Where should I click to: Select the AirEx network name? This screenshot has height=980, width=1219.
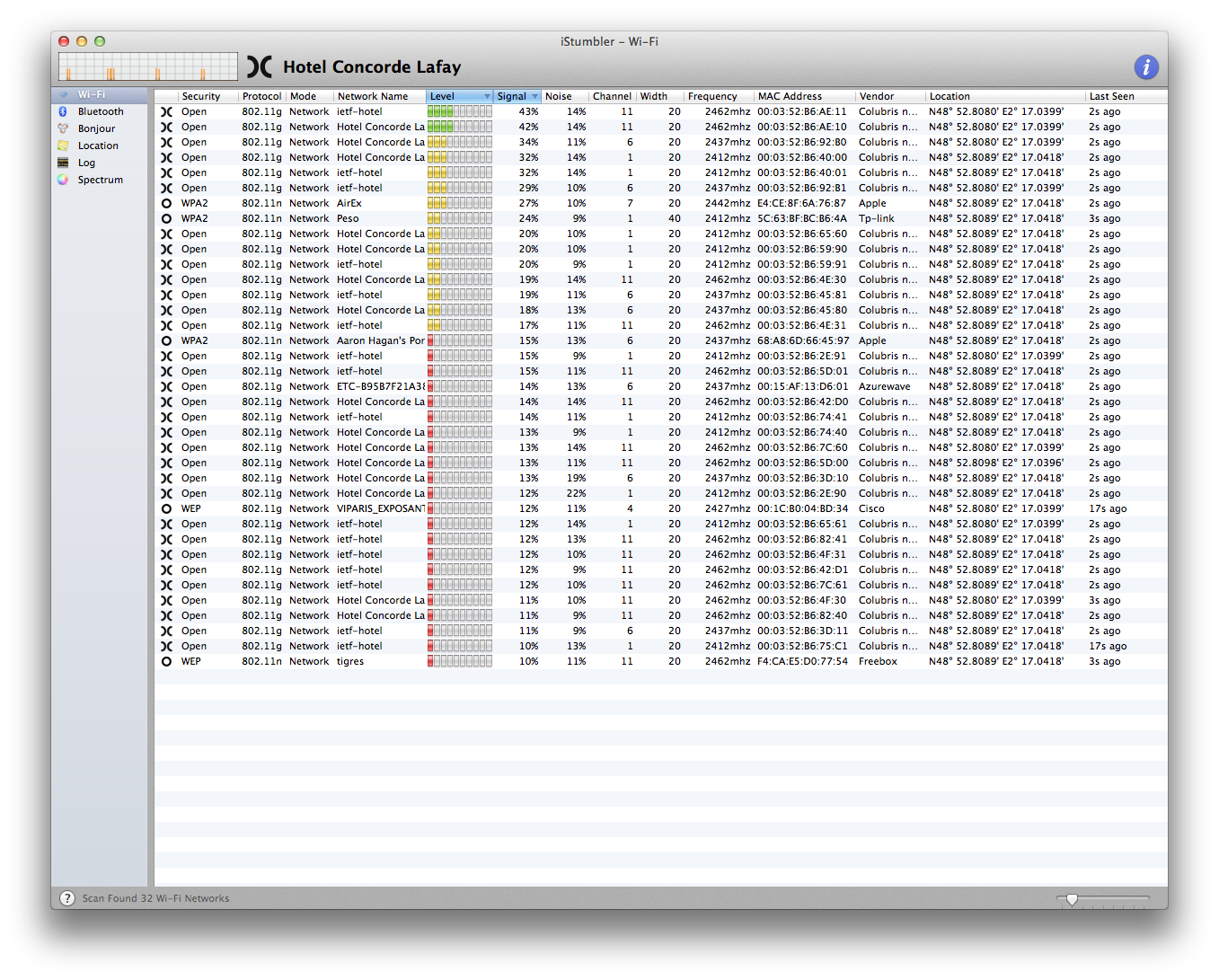(x=349, y=203)
